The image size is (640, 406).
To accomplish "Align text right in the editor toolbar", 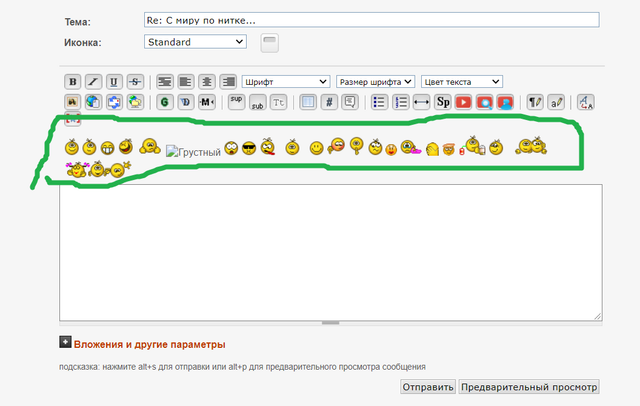I will pyautogui.click(x=228, y=82).
